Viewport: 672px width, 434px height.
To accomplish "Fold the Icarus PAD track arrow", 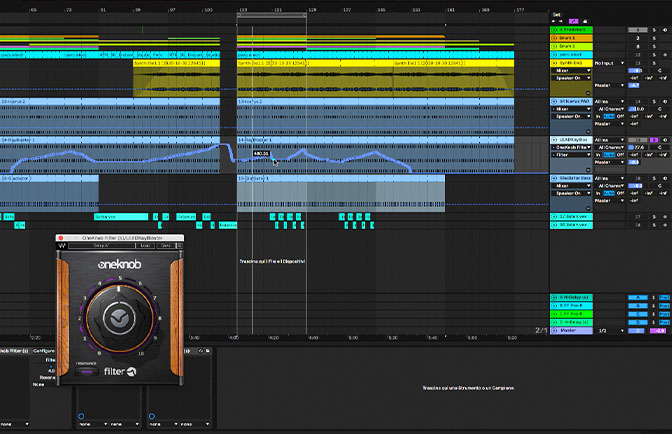I will point(554,102).
